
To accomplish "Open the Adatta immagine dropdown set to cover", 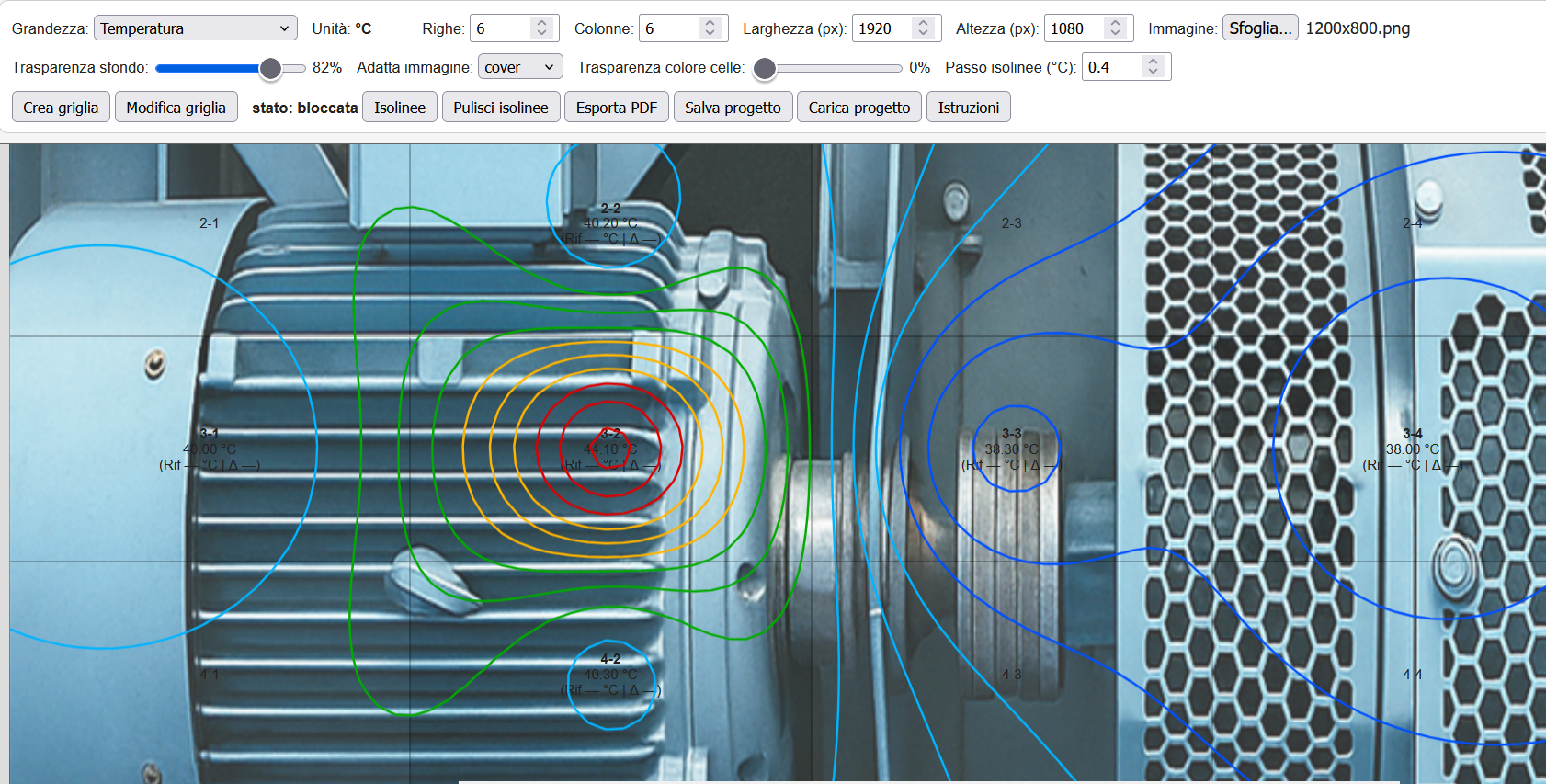I will tap(520, 67).
